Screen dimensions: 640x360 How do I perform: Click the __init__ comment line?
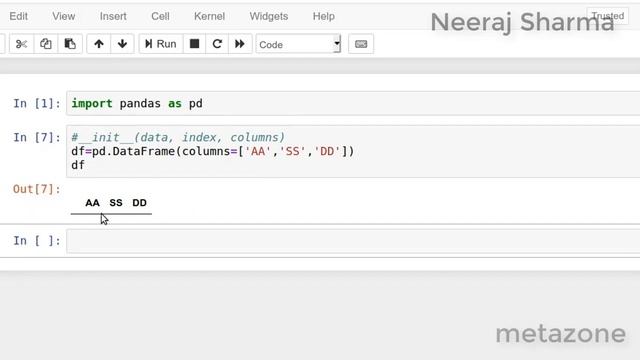(x=178, y=138)
